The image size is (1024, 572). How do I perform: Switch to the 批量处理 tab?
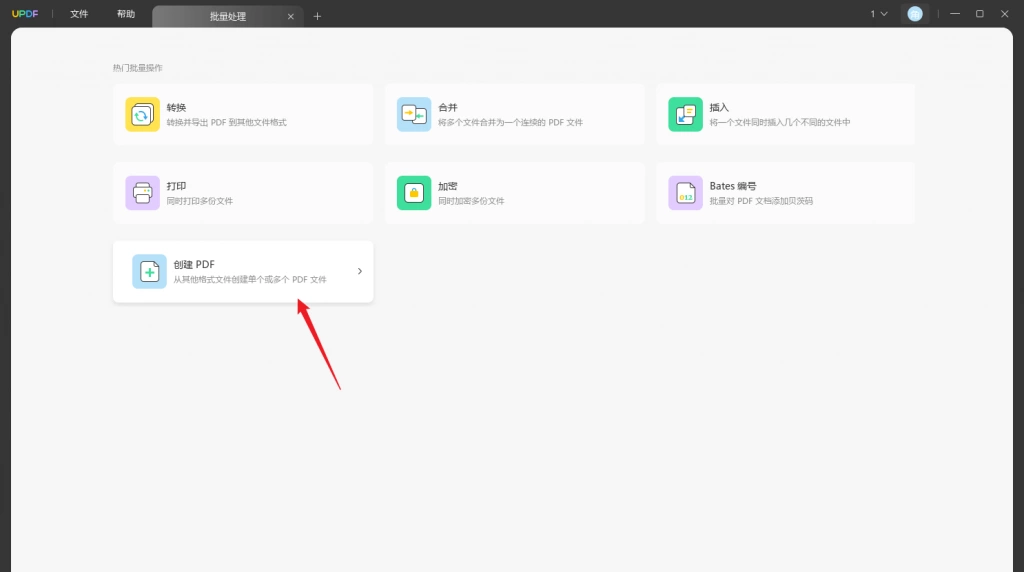227,16
